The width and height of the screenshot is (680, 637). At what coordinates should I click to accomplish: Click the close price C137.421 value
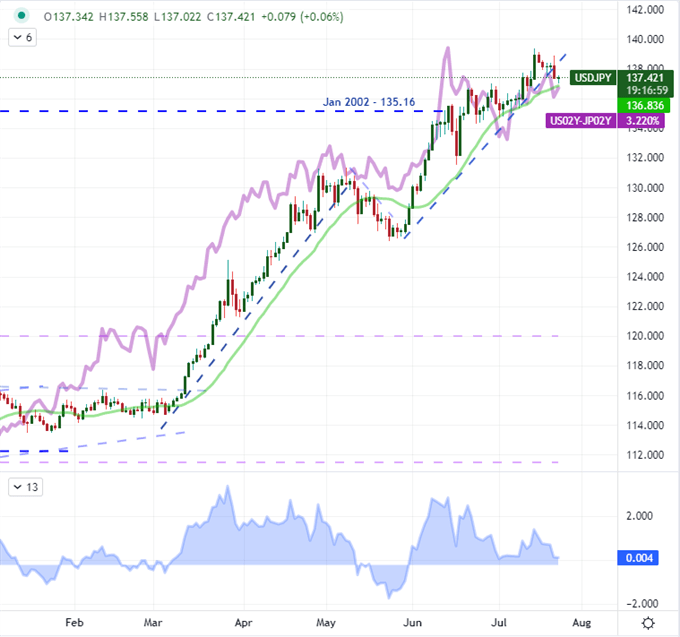231,17
